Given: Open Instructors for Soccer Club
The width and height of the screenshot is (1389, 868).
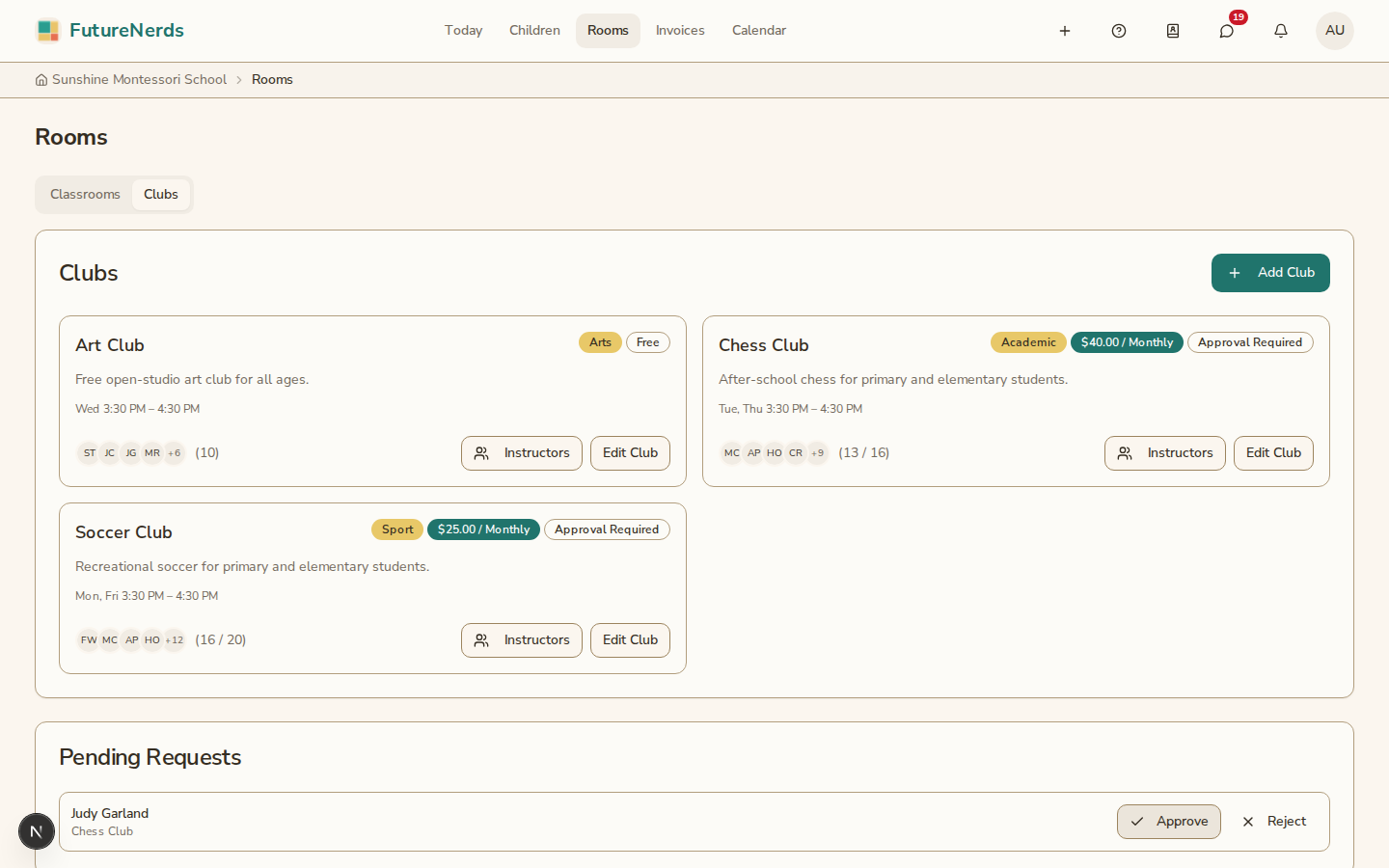Looking at the screenshot, I should 522,640.
